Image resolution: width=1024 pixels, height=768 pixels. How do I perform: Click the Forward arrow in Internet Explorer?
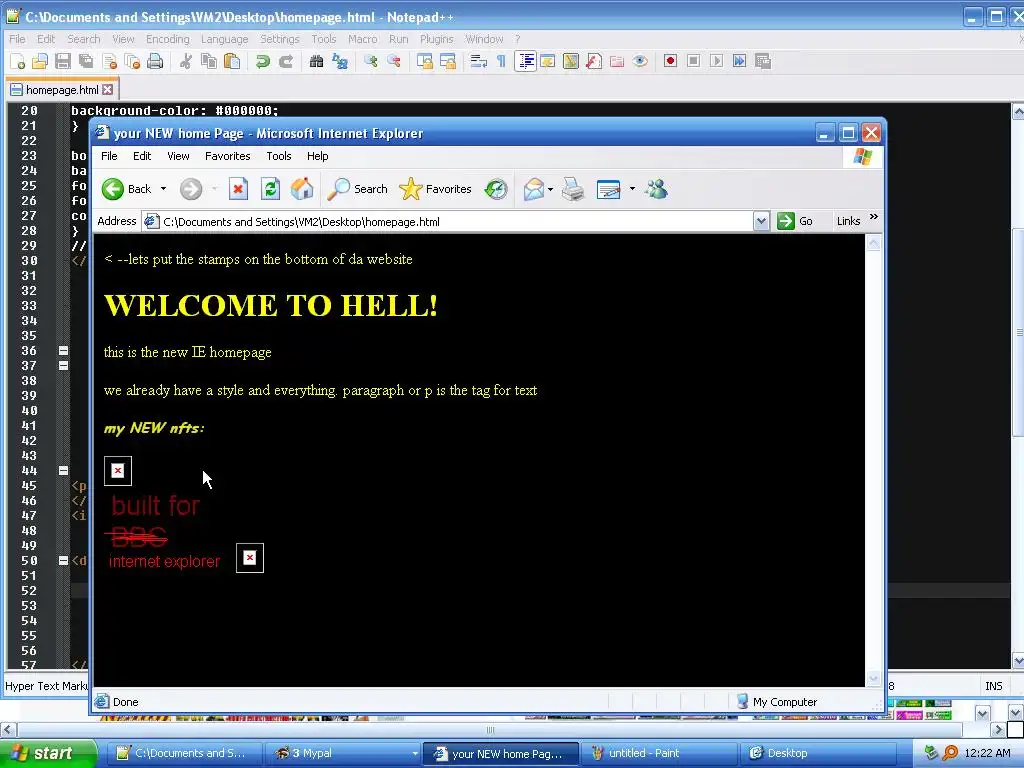coord(191,189)
